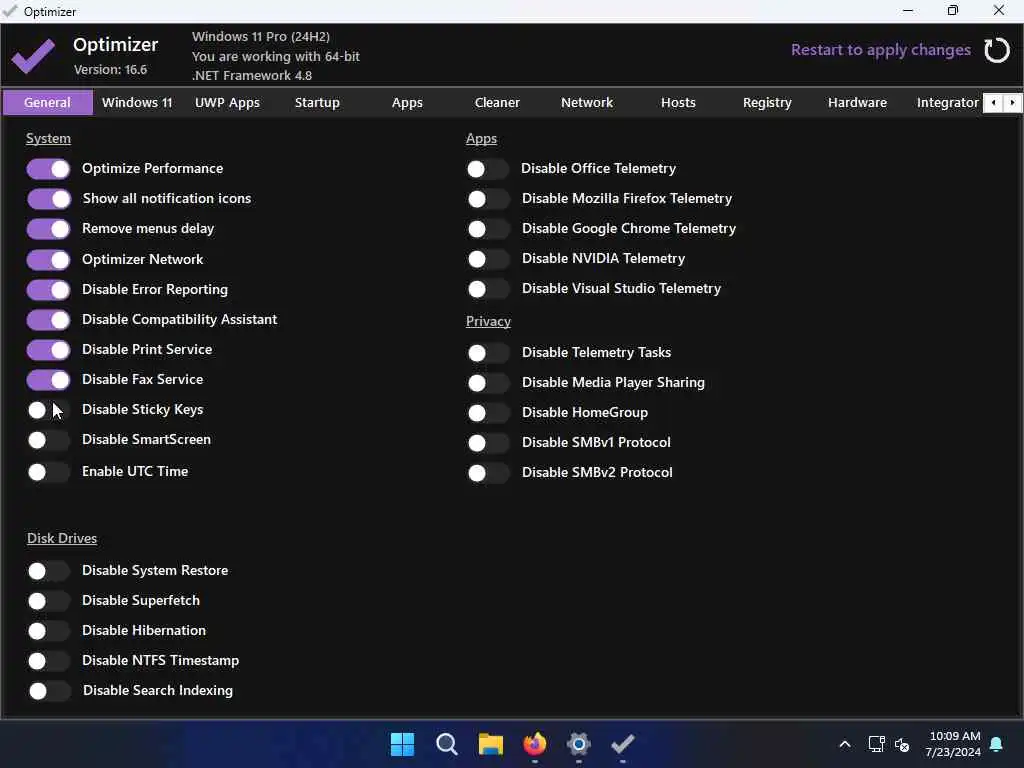This screenshot has width=1024, height=768.
Task: Click the Apps section heading
Action: point(481,138)
